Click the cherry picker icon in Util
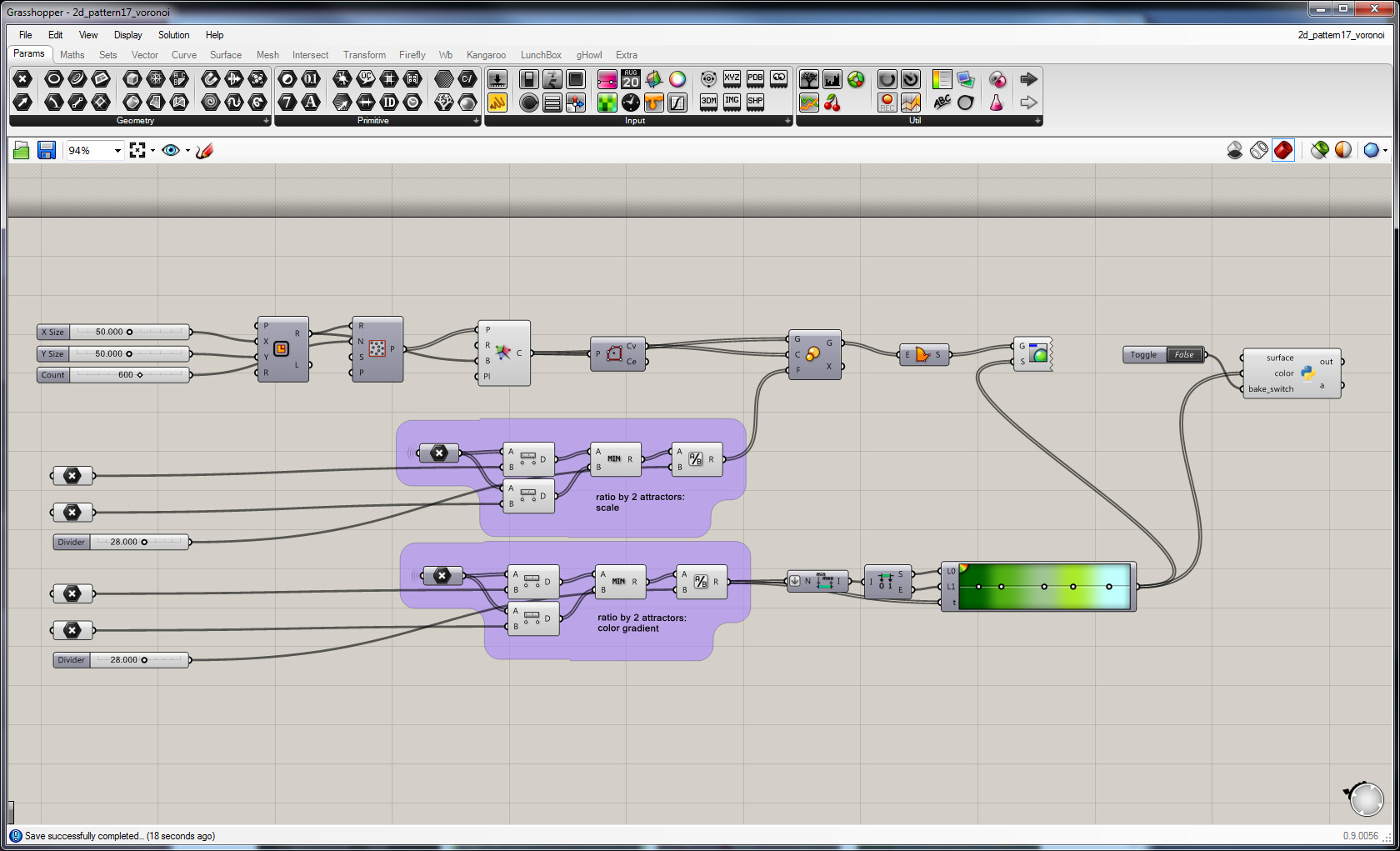This screenshot has width=1400, height=851. tap(832, 103)
